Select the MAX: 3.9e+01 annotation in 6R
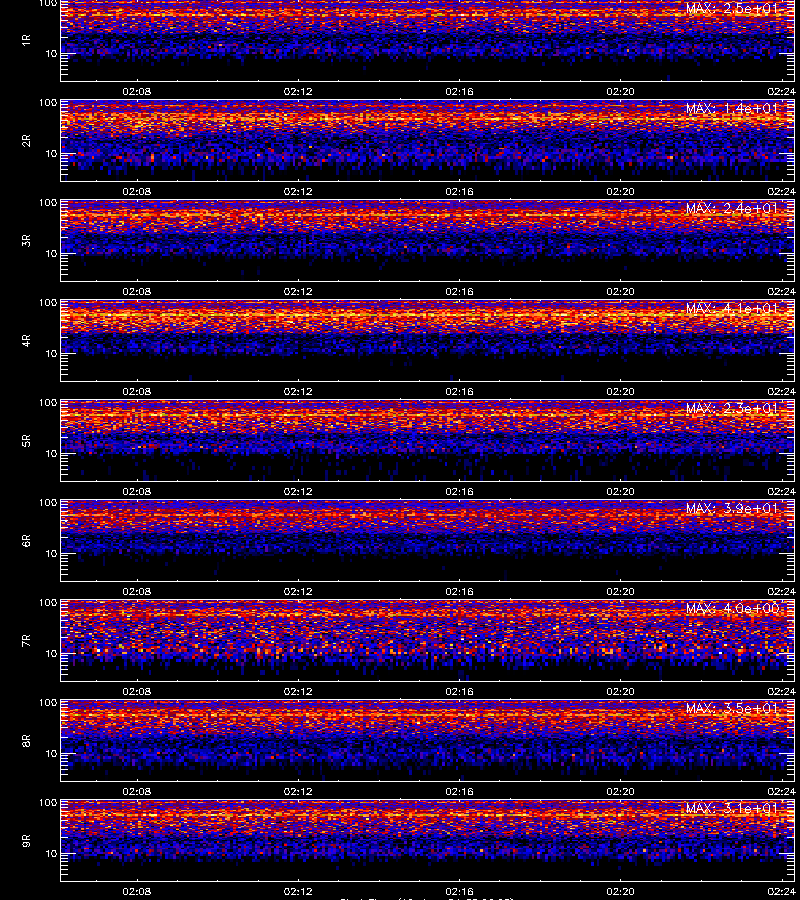This screenshot has height=900, width=800. (x=732, y=509)
